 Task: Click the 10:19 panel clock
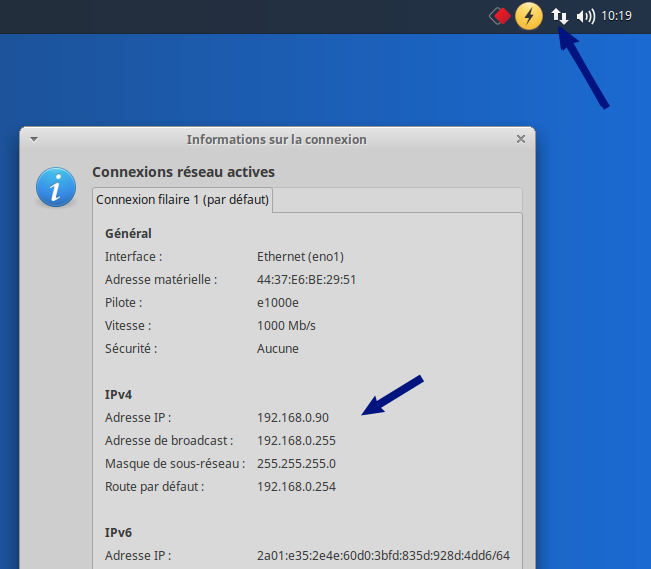coord(617,16)
